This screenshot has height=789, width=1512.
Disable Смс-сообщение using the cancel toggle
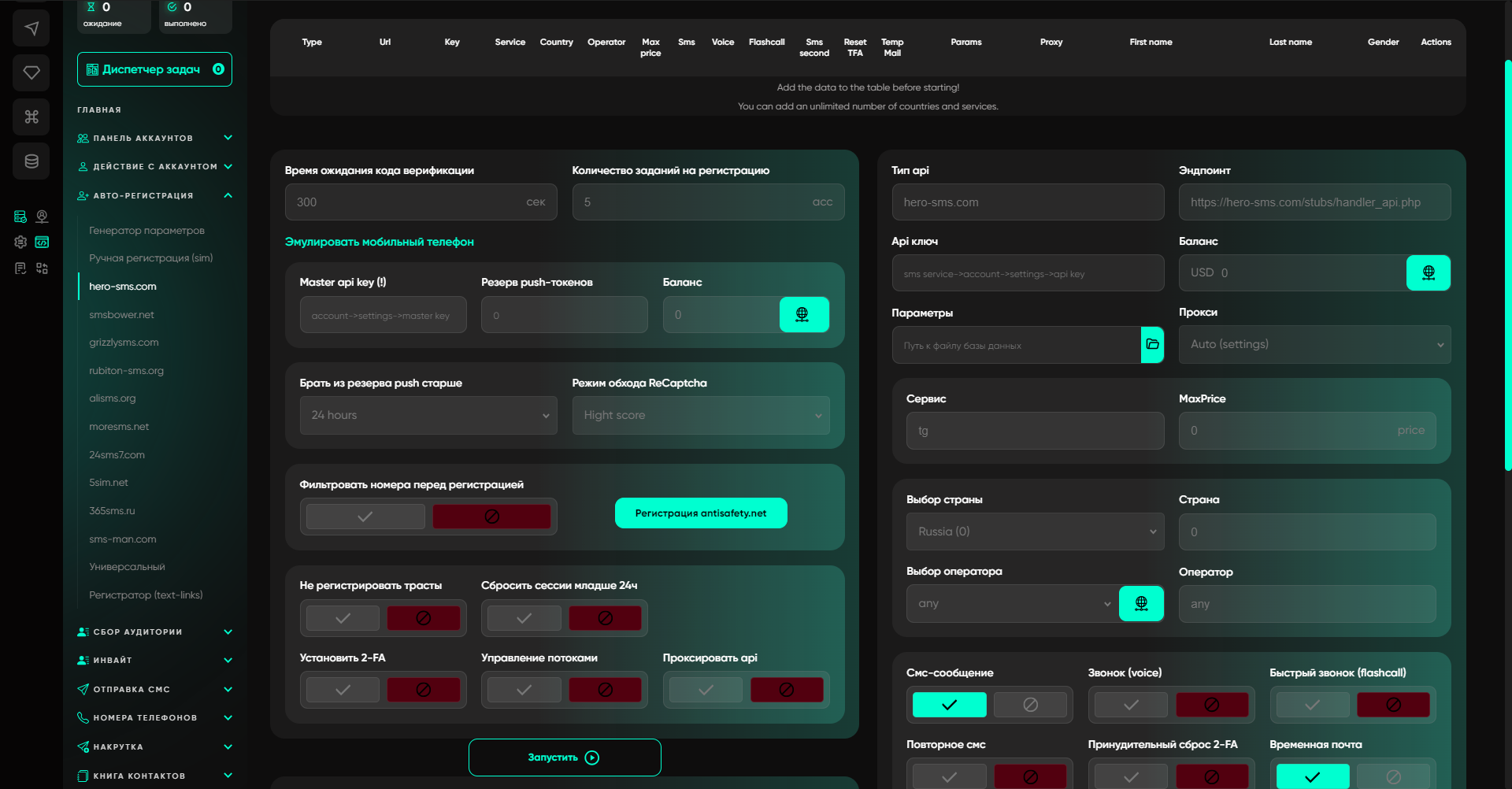pos(1030,705)
